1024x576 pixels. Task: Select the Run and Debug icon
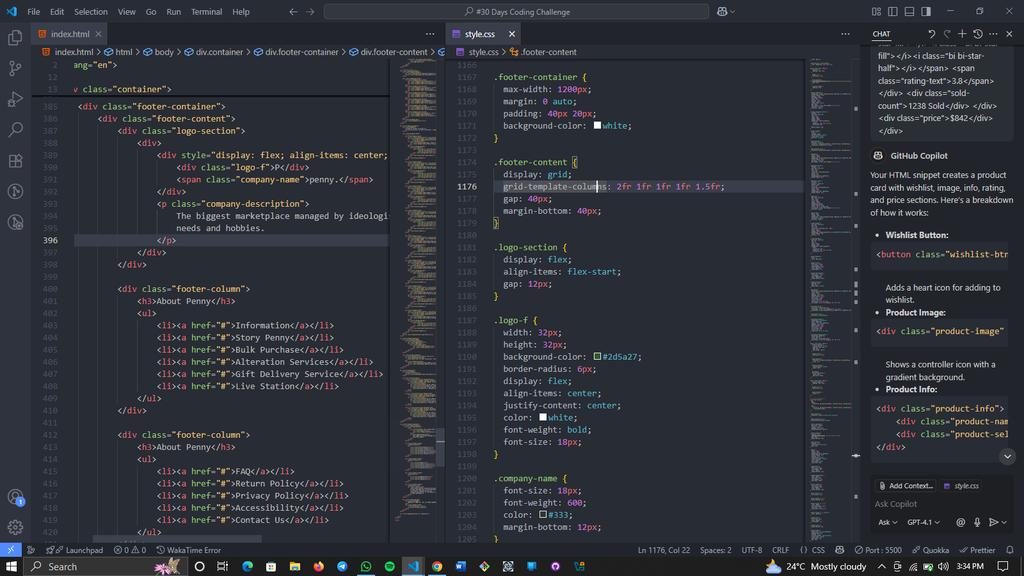point(14,98)
